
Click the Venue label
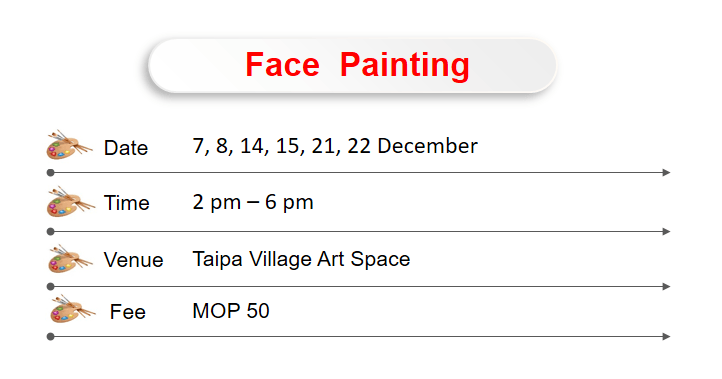[134, 260]
